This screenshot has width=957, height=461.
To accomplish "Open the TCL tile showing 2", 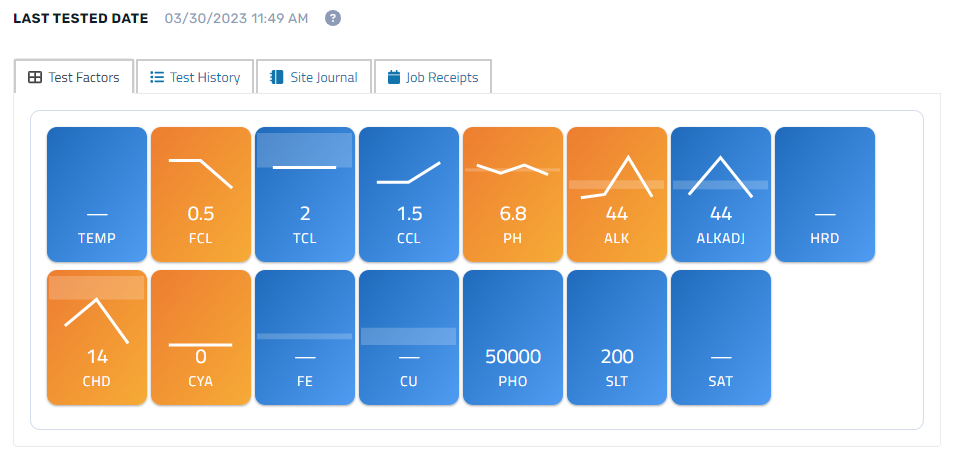I will [x=305, y=195].
